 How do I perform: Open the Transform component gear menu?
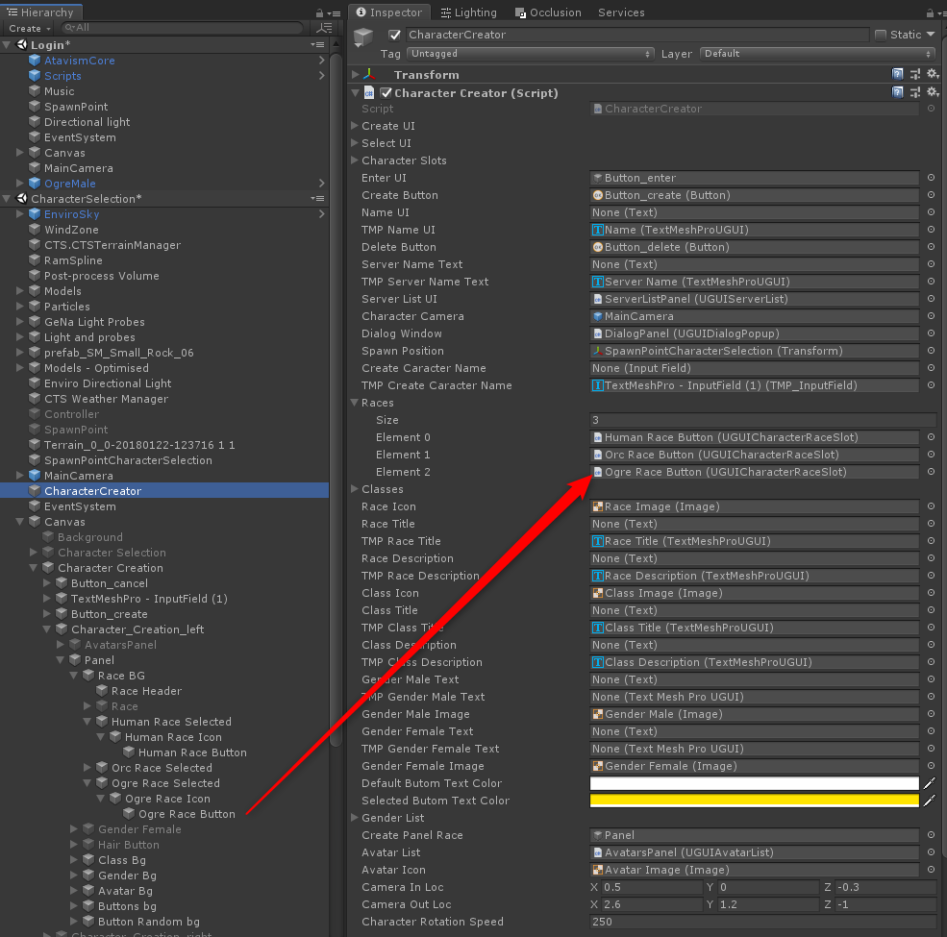tap(932, 74)
